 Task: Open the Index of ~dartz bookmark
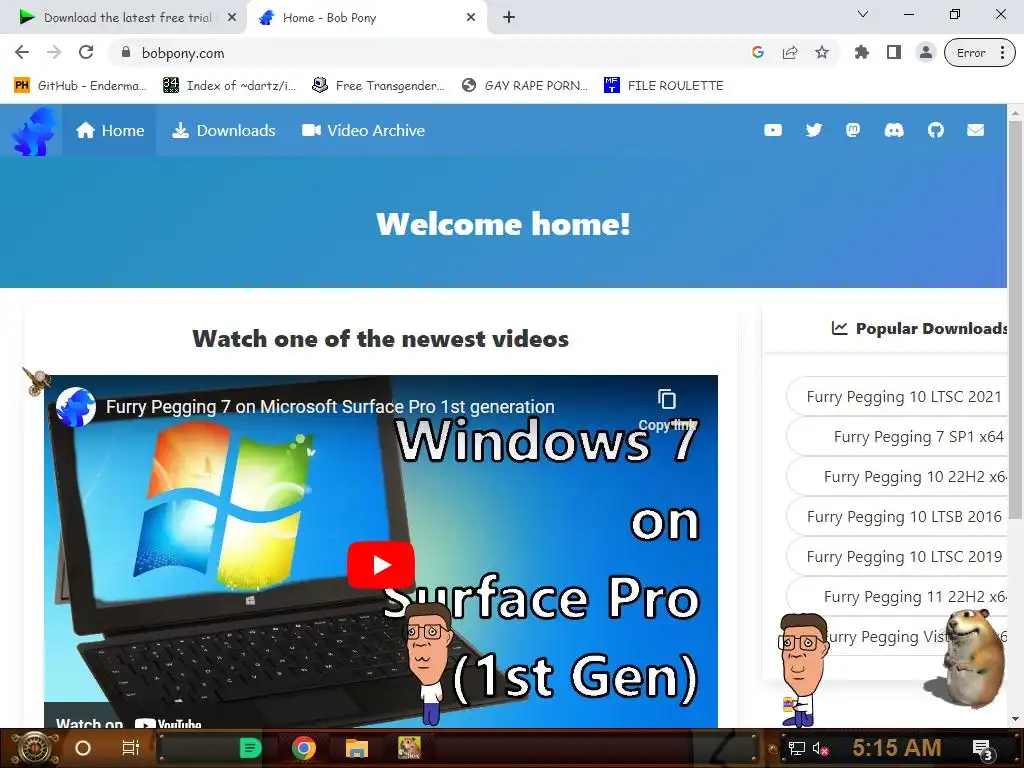(x=229, y=86)
